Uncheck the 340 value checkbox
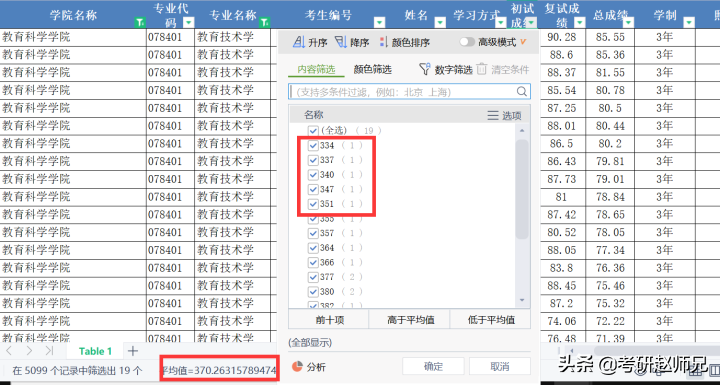This screenshot has width=720, height=385. click(314, 175)
